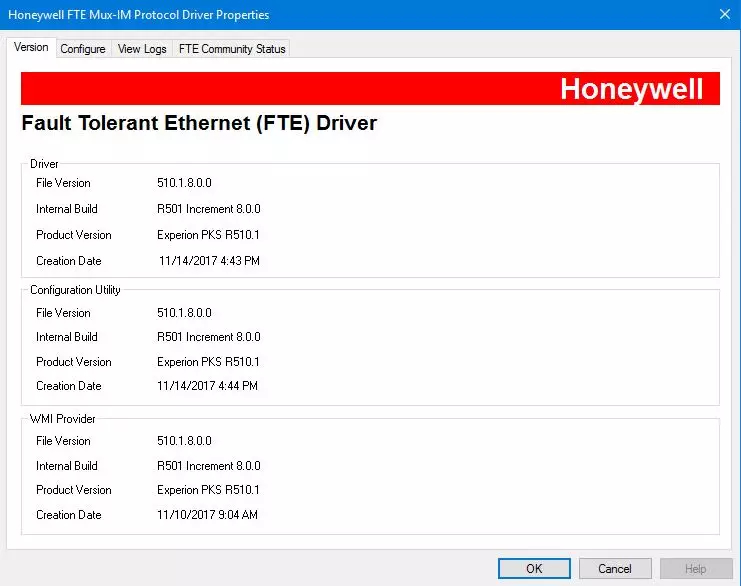This screenshot has width=741, height=586.
Task: Select Configuration Utility Internal Build value
Action: [x=209, y=337]
